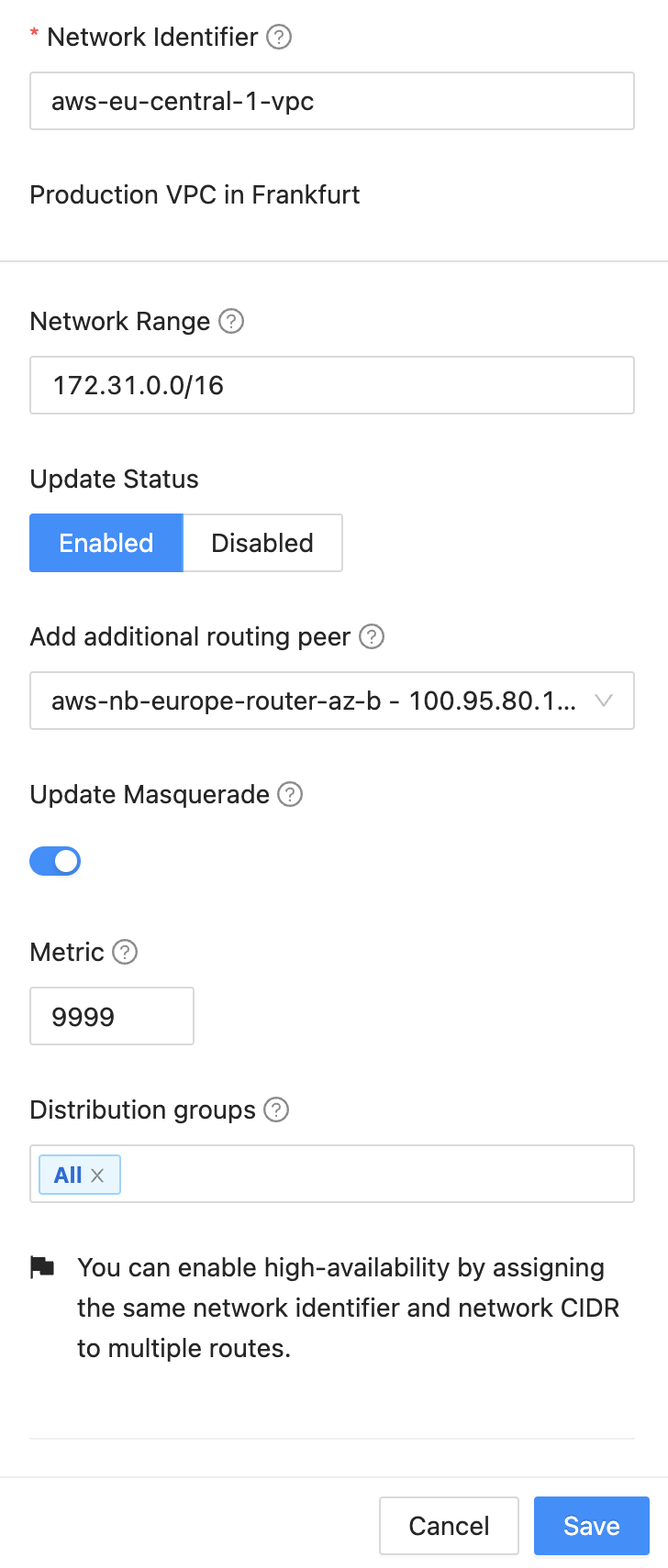Remove the All group tag
The width and height of the screenshot is (668, 1568).
tap(97, 1176)
